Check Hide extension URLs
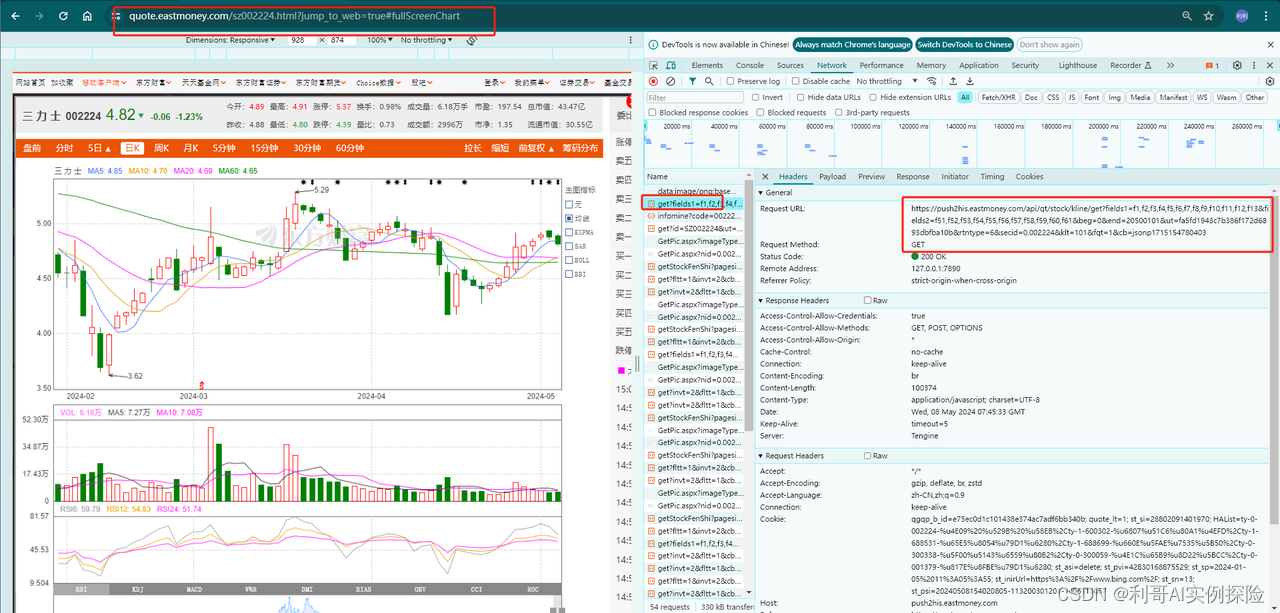The height and width of the screenshot is (613, 1280). click(874, 97)
